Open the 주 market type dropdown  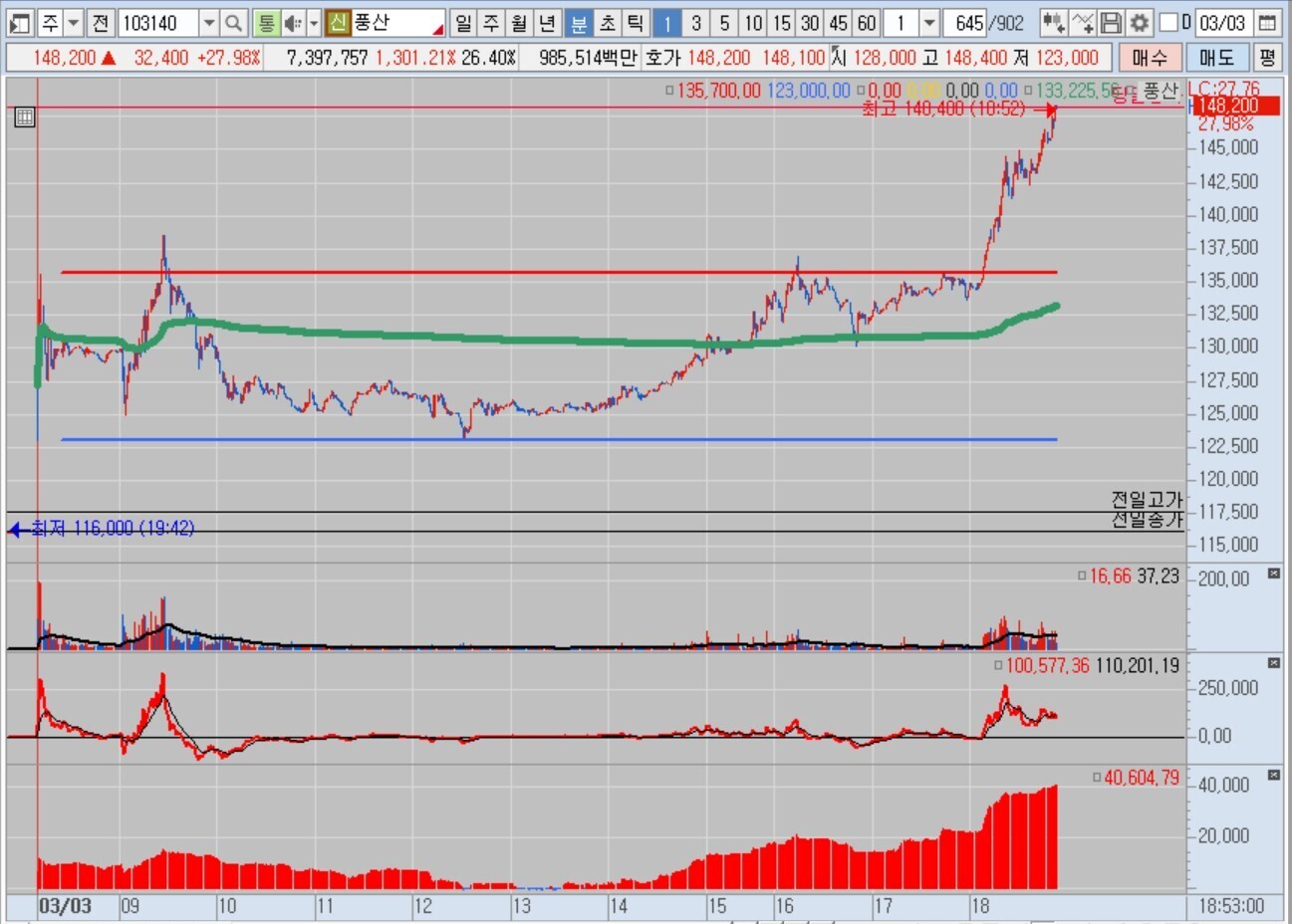(x=73, y=23)
